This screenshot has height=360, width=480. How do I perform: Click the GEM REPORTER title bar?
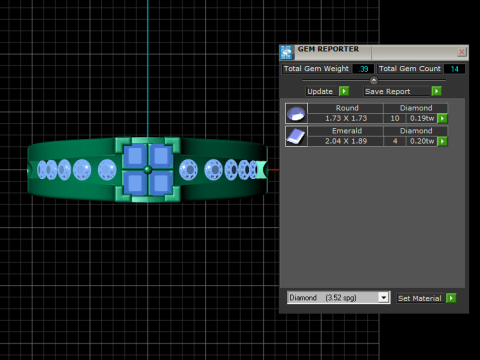pos(373,52)
